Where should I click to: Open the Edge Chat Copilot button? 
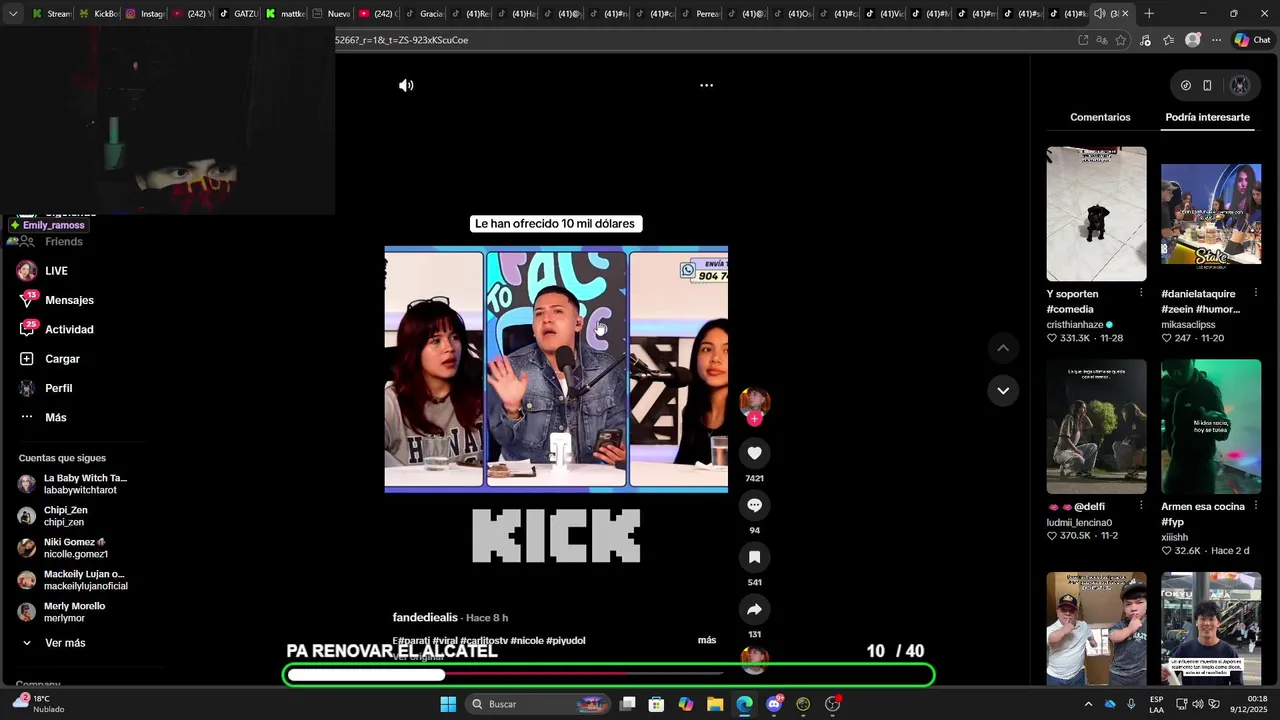[x=1252, y=40]
